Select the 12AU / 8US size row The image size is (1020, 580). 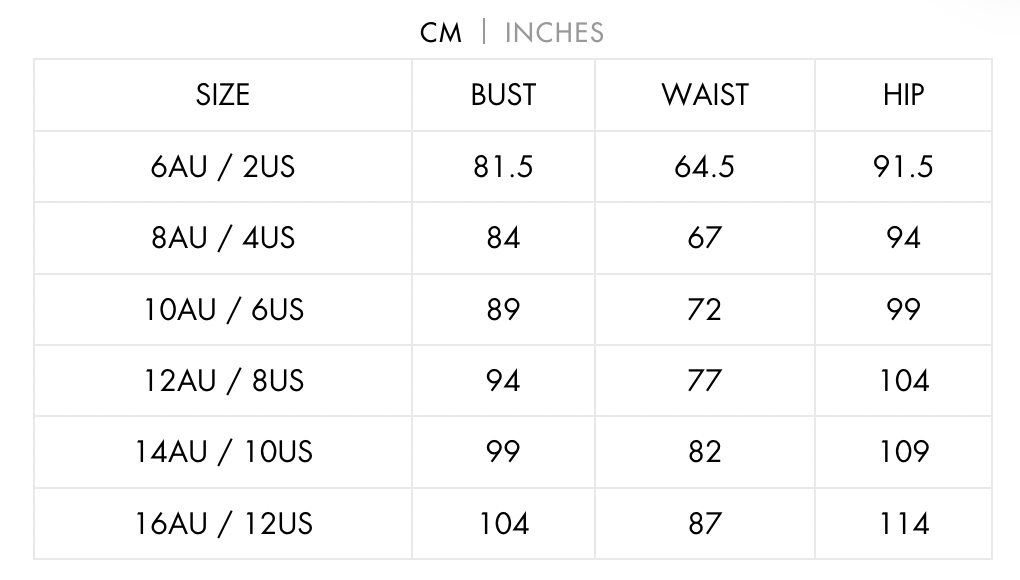(x=223, y=381)
